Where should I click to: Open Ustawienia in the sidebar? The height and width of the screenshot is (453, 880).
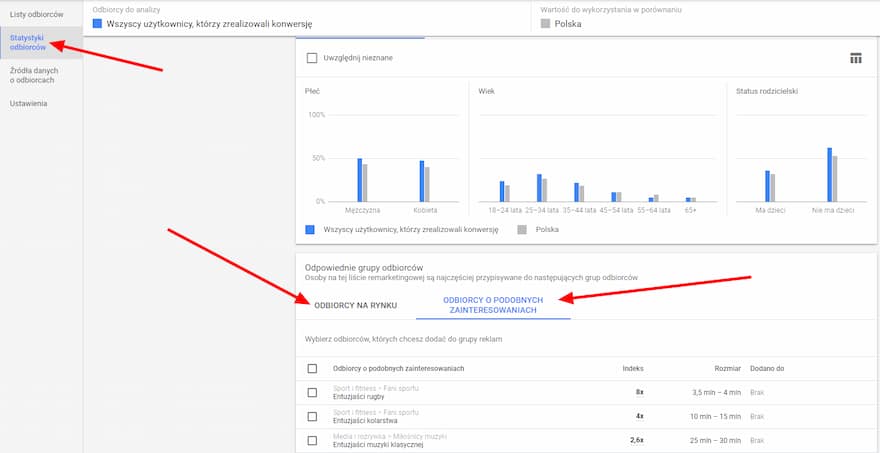pyautogui.click(x=28, y=104)
